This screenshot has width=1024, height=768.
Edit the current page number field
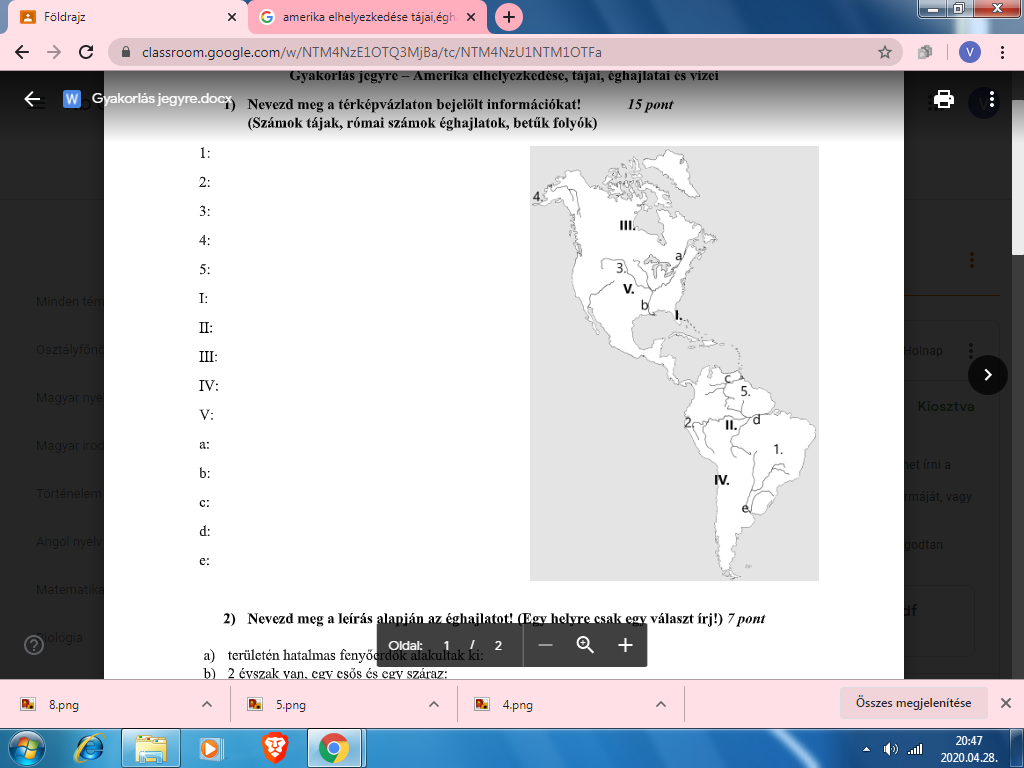(447, 645)
